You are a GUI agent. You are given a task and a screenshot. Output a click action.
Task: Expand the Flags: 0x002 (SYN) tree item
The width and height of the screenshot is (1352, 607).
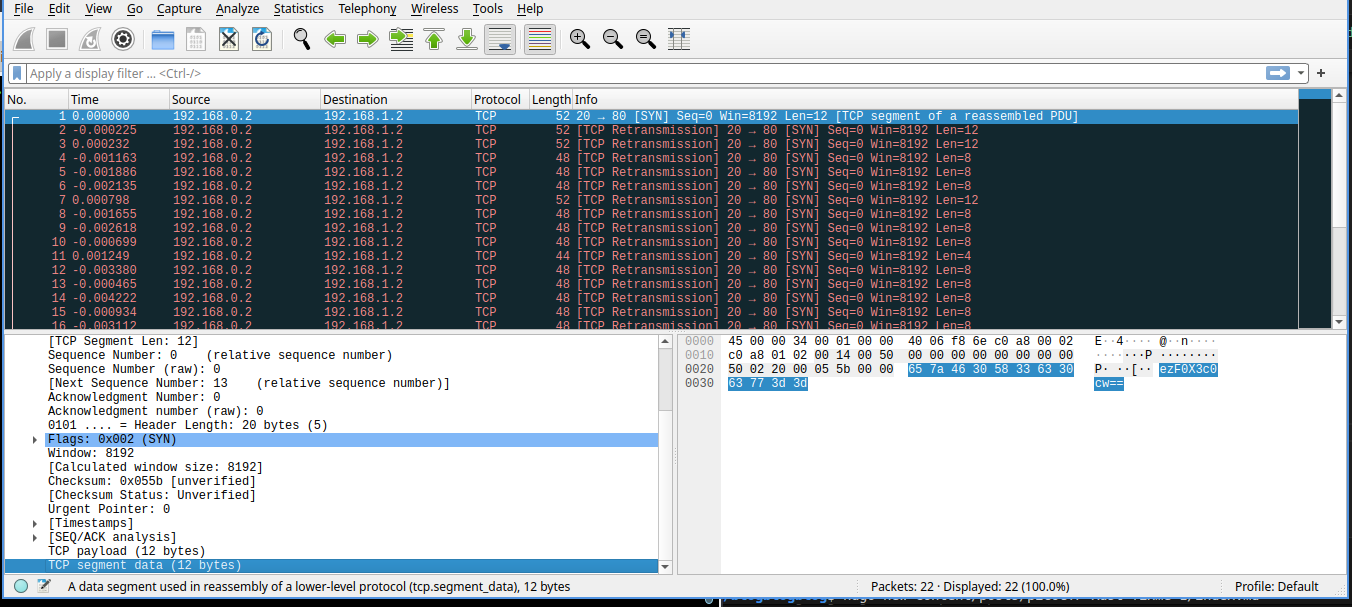[x=36, y=440]
